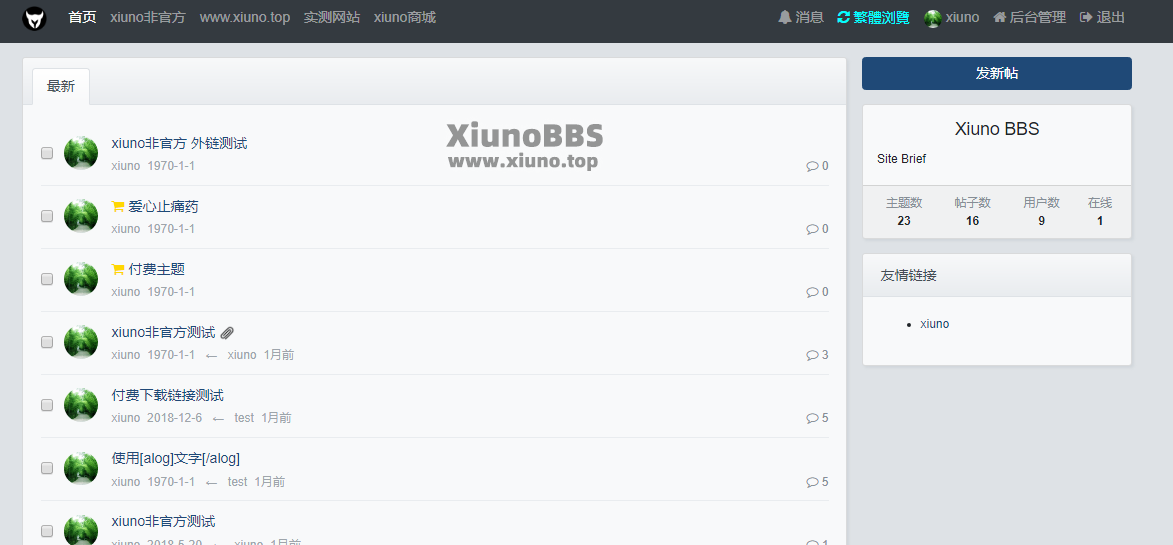This screenshot has width=1173, height=545.
Task: Click date 2018-12-6 on 付费下载链接测试
Action: 174,418
